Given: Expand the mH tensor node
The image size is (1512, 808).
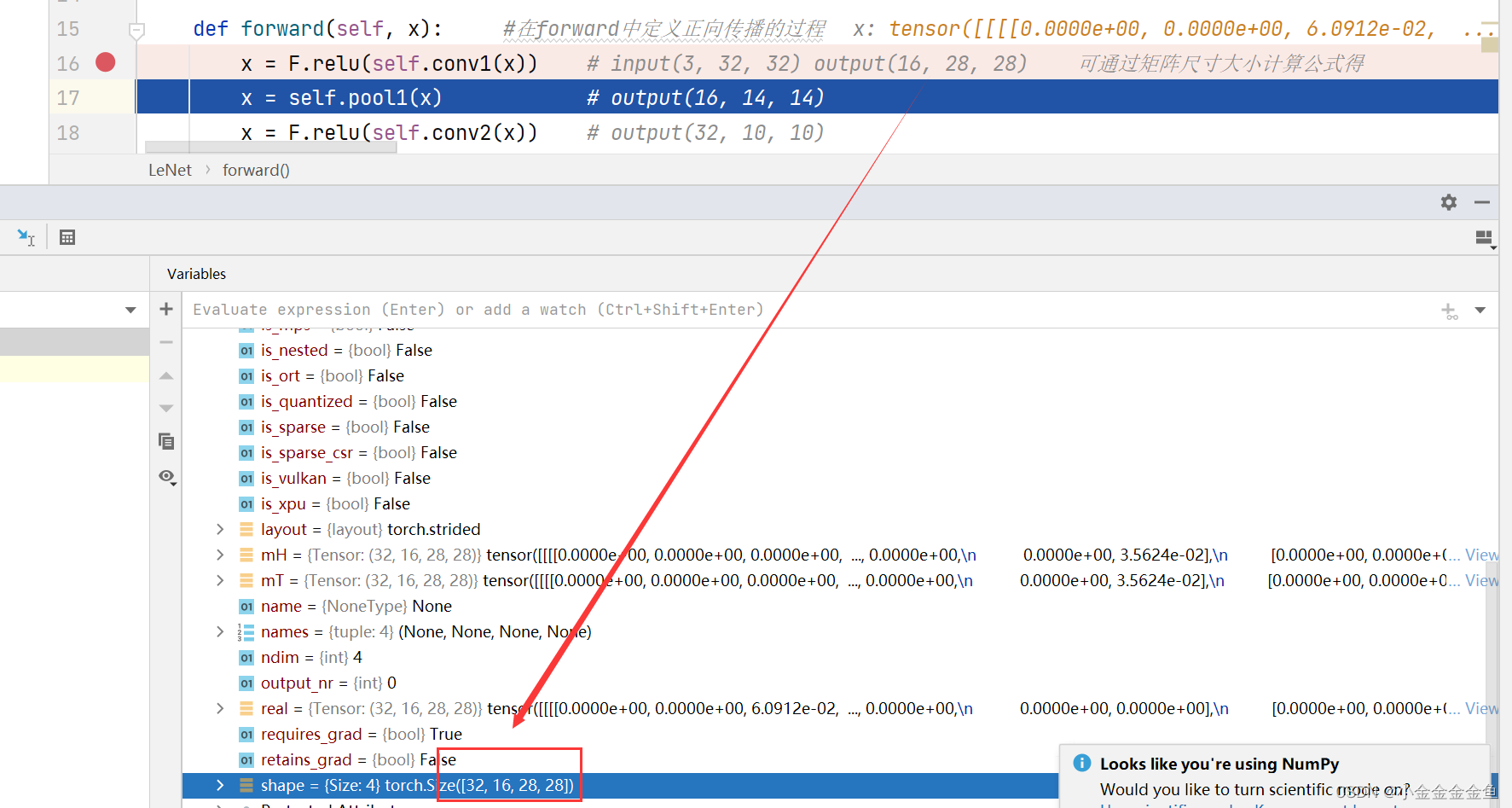Looking at the screenshot, I should click(x=220, y=555).
